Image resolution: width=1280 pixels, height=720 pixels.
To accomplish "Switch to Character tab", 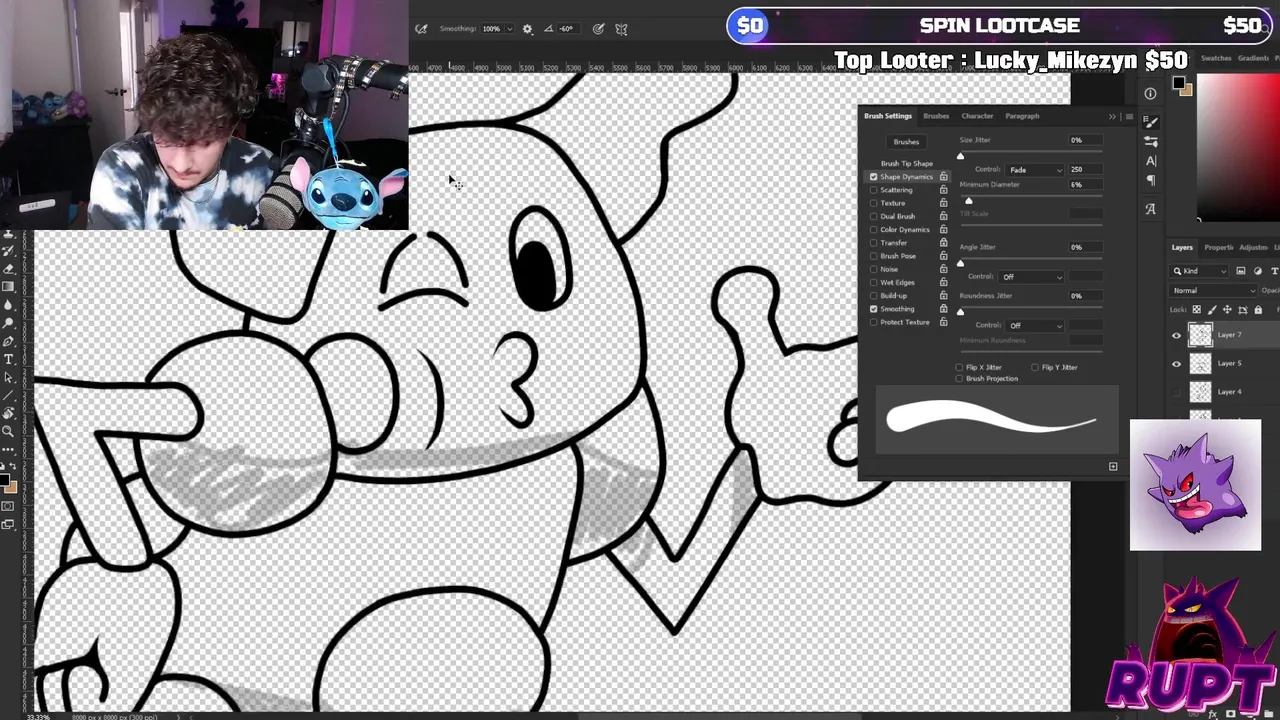I will click(x=977, y=116).
